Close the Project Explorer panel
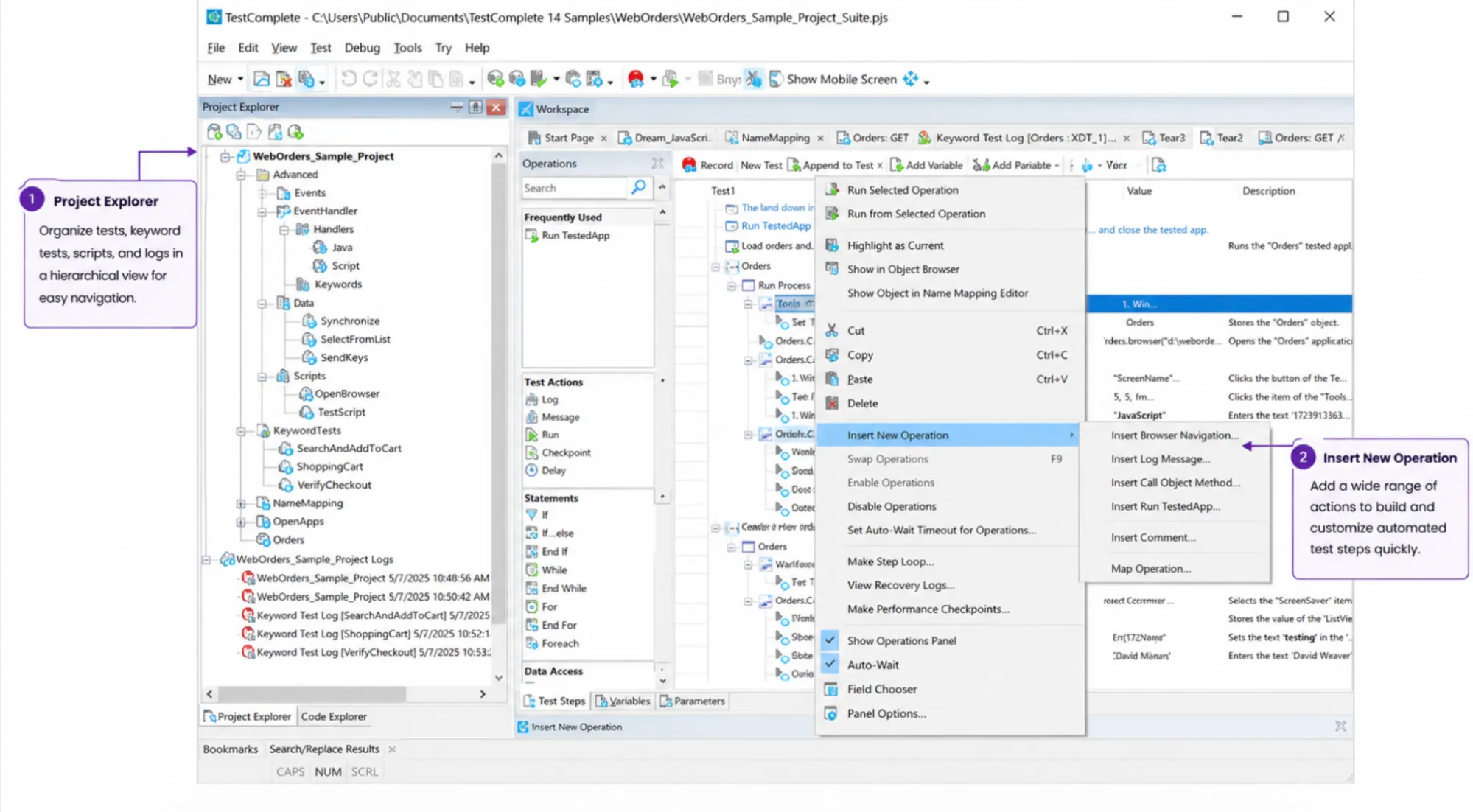1473x812 pixels. (x=496, y=108)
